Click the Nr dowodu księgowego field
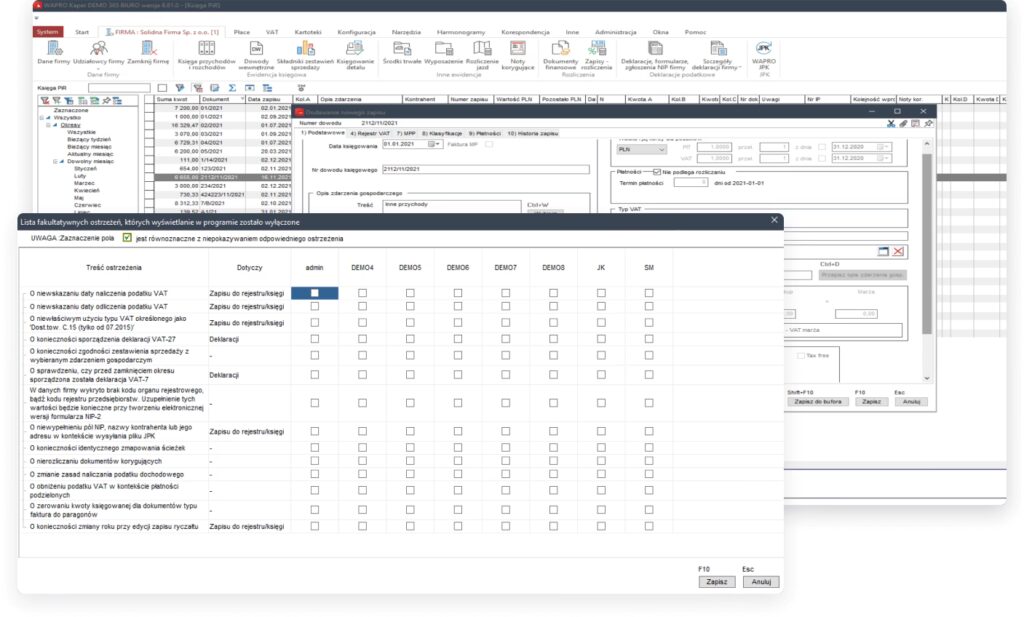This screenshot has width=1024, height=617. tap(485, 169)
